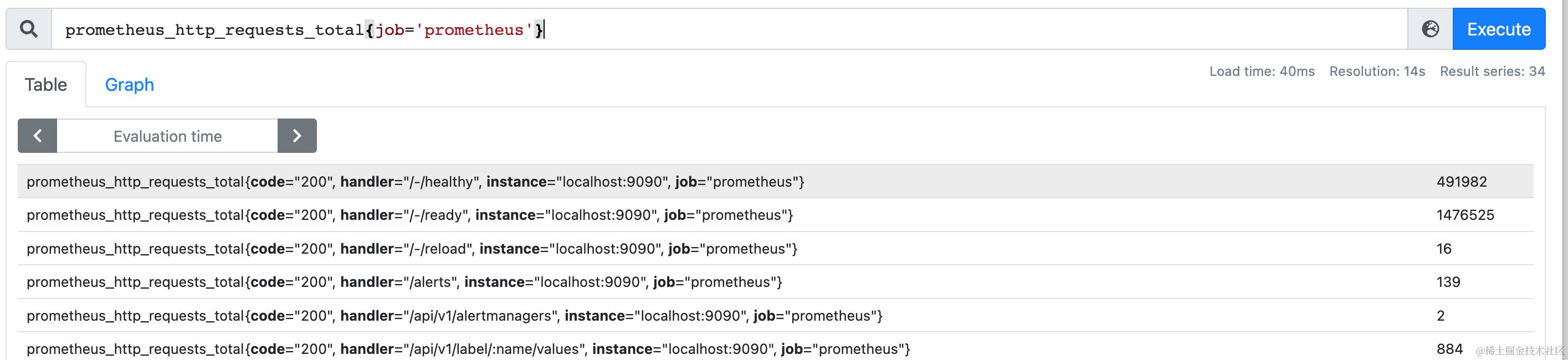Click inside the PromQL expression input
Image resolution: width=1568 pixels, height=360 pixels.
coord(729,29)
